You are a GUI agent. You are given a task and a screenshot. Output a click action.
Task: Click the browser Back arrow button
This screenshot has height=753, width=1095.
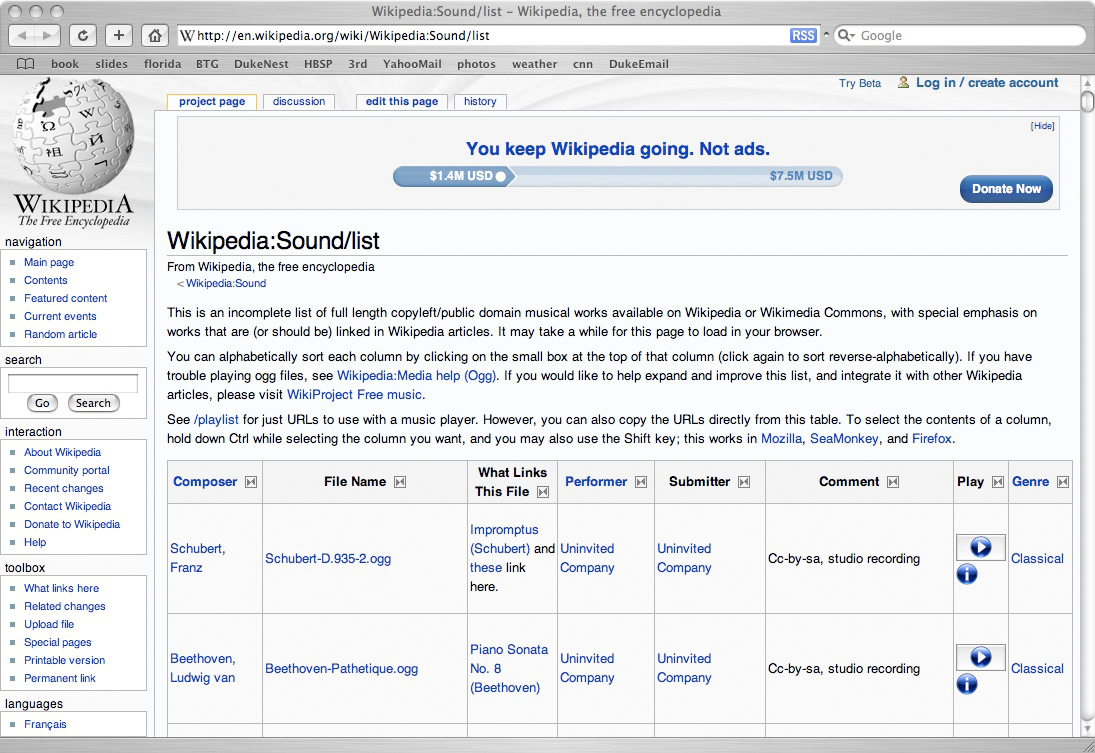coord(21,35)
